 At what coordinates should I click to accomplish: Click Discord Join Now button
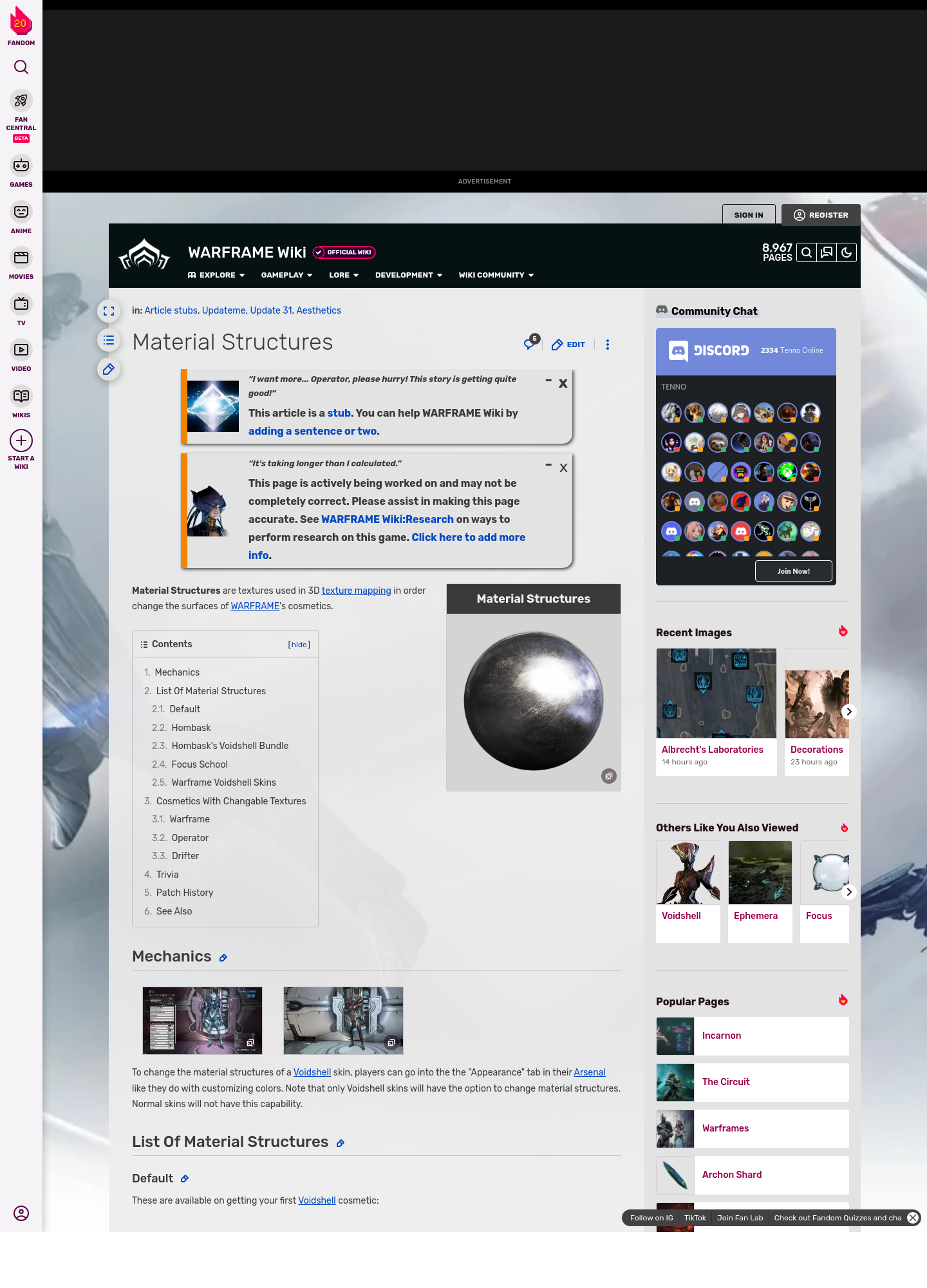click(793, 571)
